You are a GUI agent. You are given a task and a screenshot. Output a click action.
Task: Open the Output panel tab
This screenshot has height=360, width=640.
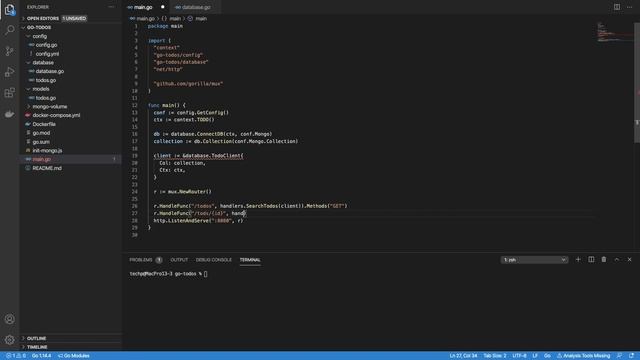[x=179, y=260]
